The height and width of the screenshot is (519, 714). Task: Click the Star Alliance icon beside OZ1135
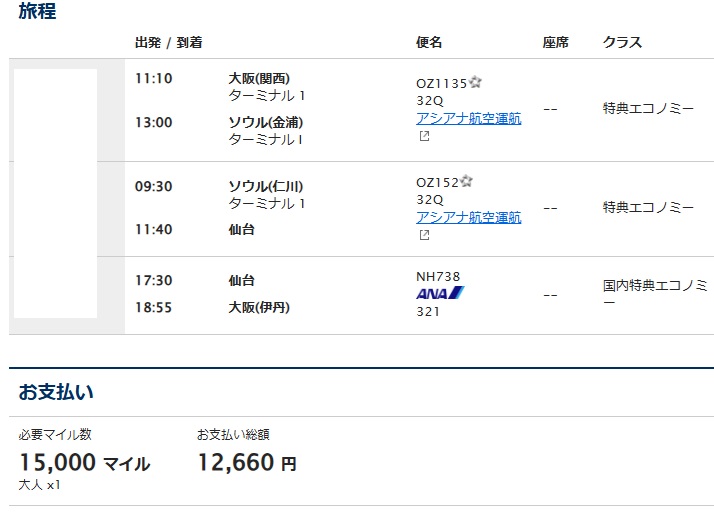tap(475, 82)
